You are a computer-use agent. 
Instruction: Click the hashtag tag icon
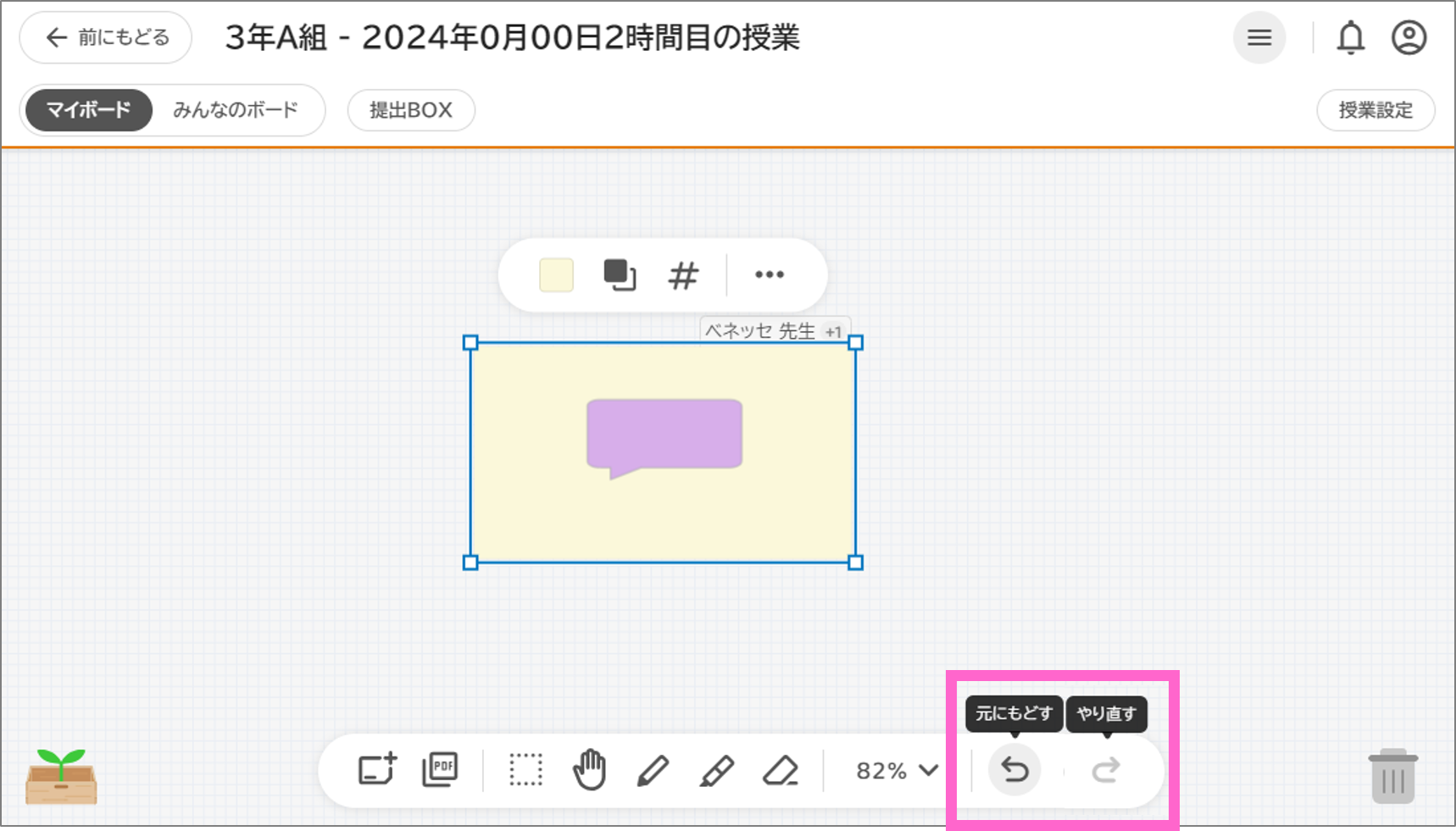click(x=683, y=275)
